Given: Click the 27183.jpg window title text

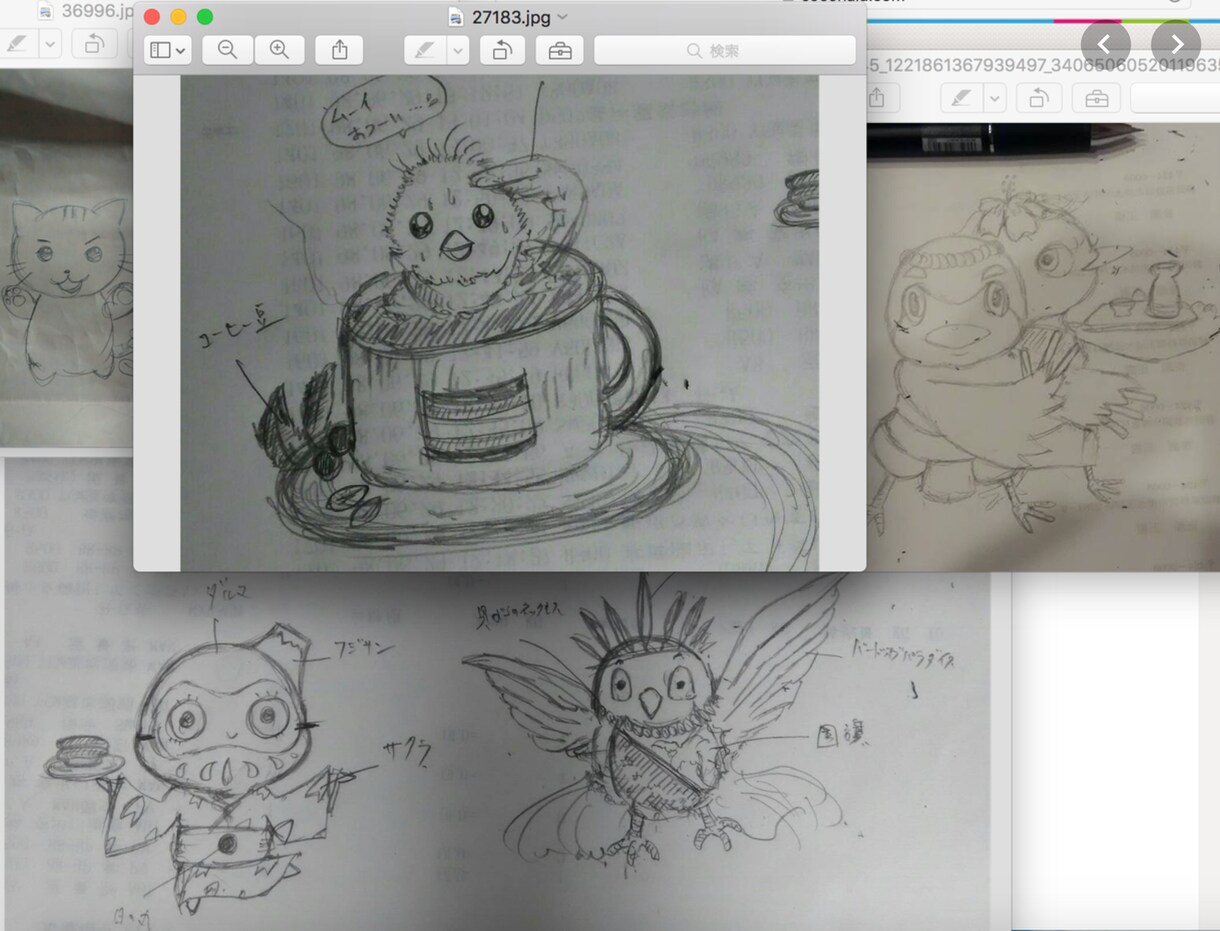Looking at the screenshot, I should coord(511,17).
